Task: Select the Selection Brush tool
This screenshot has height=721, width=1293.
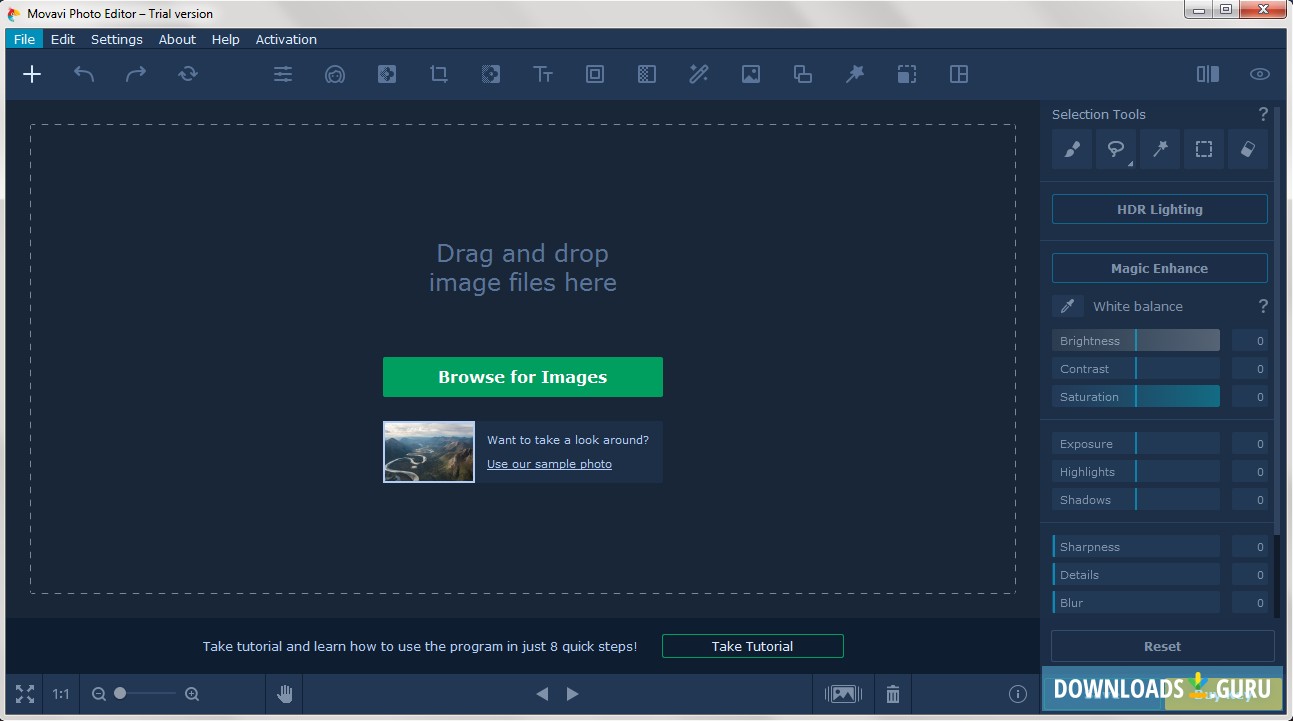Action: pyautogui.click(x=1072, y=149)
